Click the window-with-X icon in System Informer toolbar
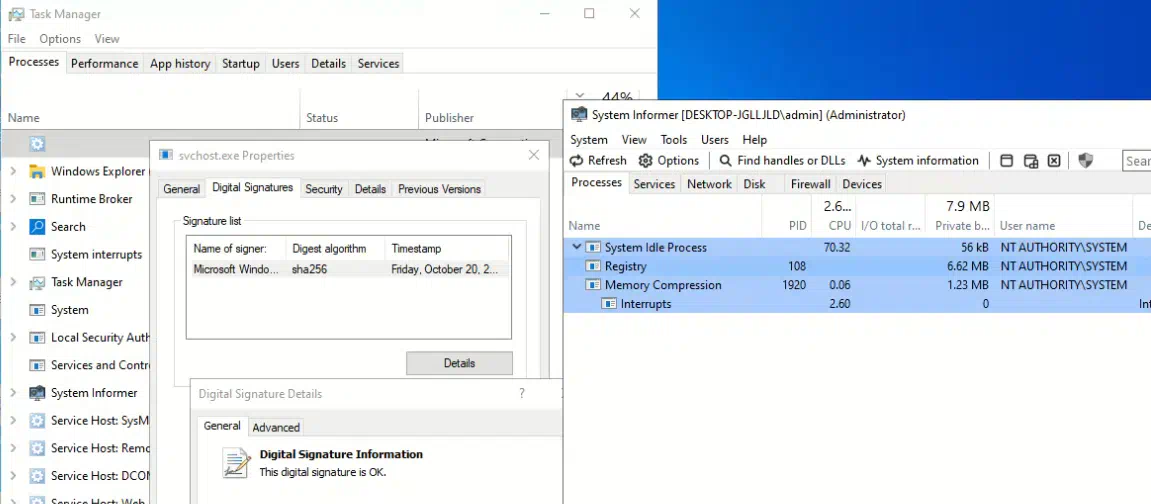 coord(1054,161)
